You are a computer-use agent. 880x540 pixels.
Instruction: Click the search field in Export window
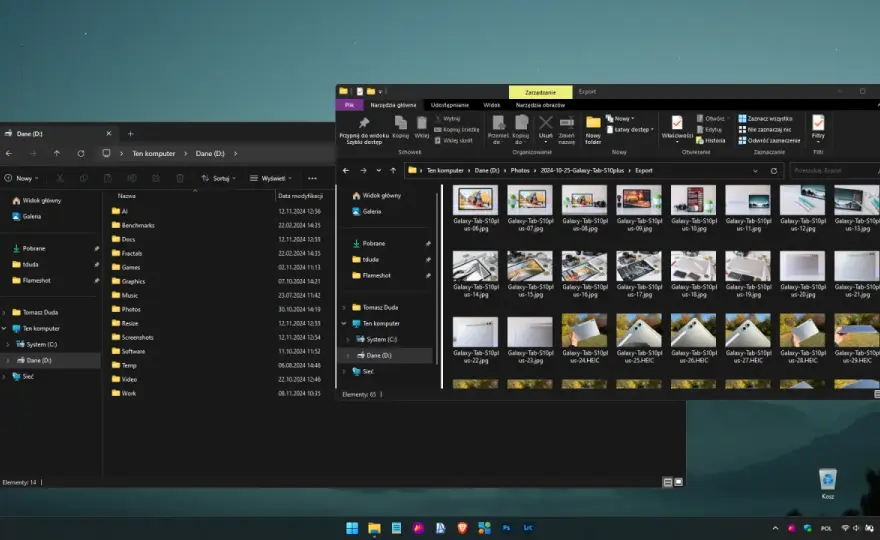point(834,171)
